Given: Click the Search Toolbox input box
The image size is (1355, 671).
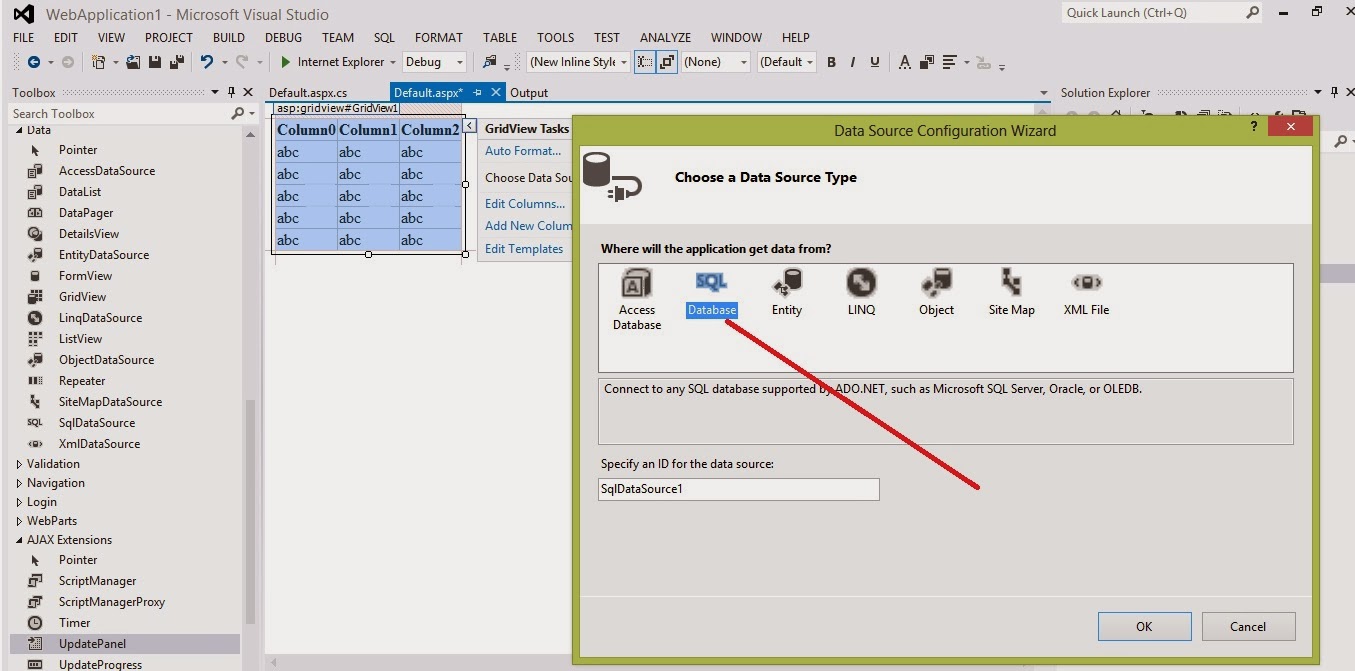Looking at the screenshot, I should click(120, 114).
